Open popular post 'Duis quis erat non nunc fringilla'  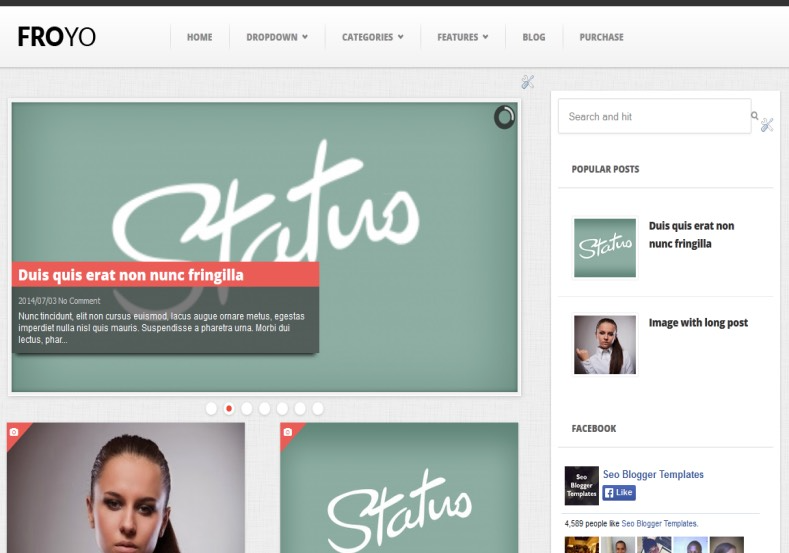point(691,235)
